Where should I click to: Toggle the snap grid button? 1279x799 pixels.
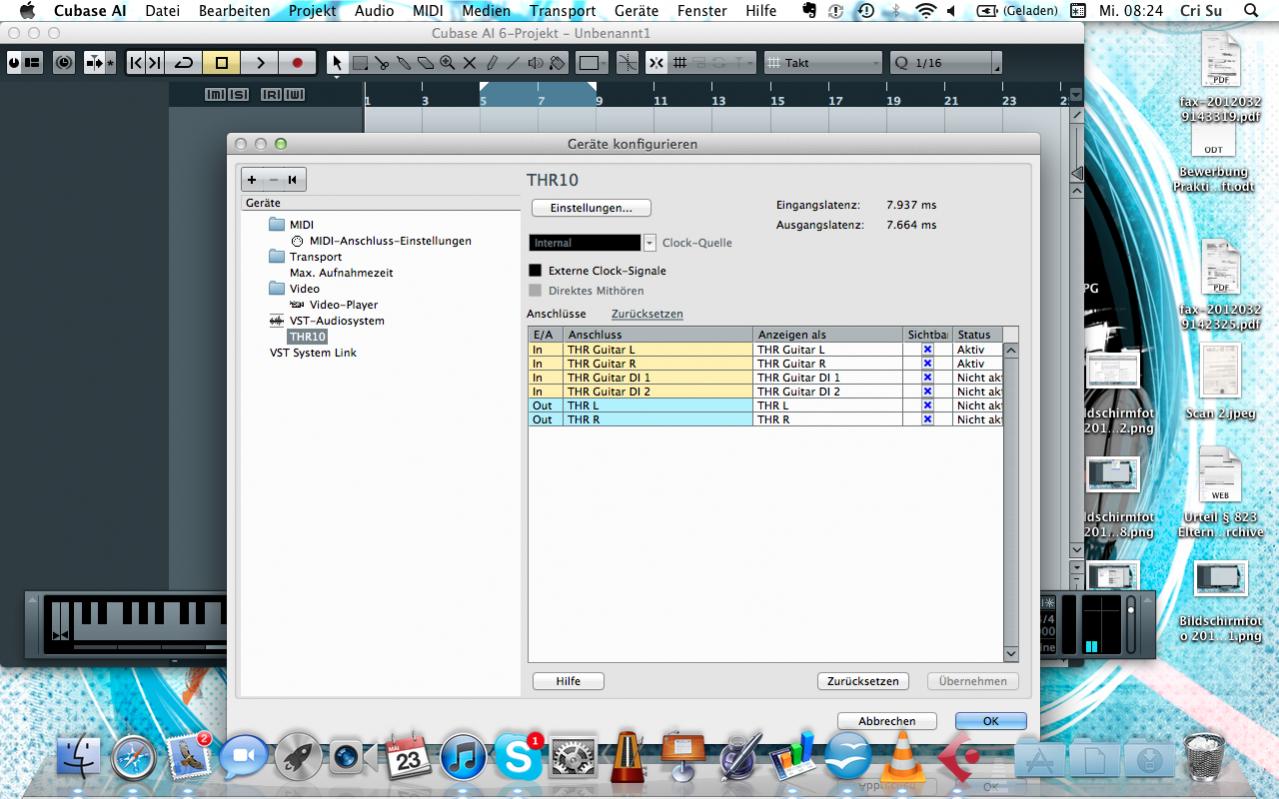679,62
